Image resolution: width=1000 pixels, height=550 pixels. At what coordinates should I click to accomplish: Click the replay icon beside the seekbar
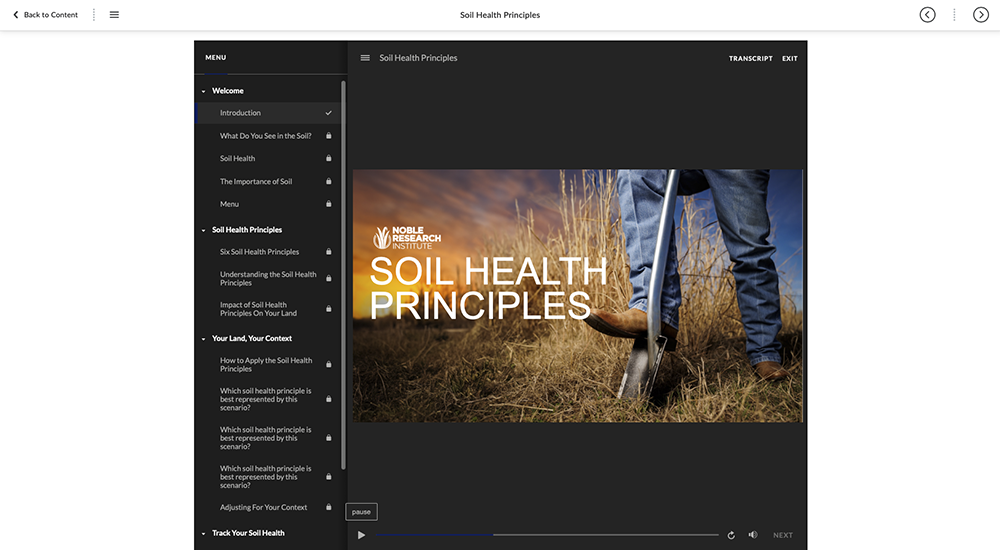tap(731, 535)
